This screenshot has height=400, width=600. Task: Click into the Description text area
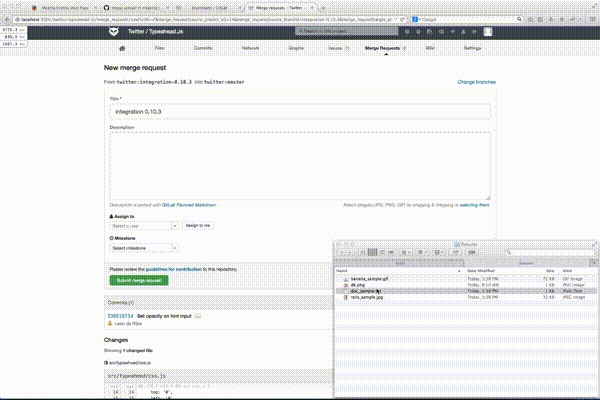(299, 165)
